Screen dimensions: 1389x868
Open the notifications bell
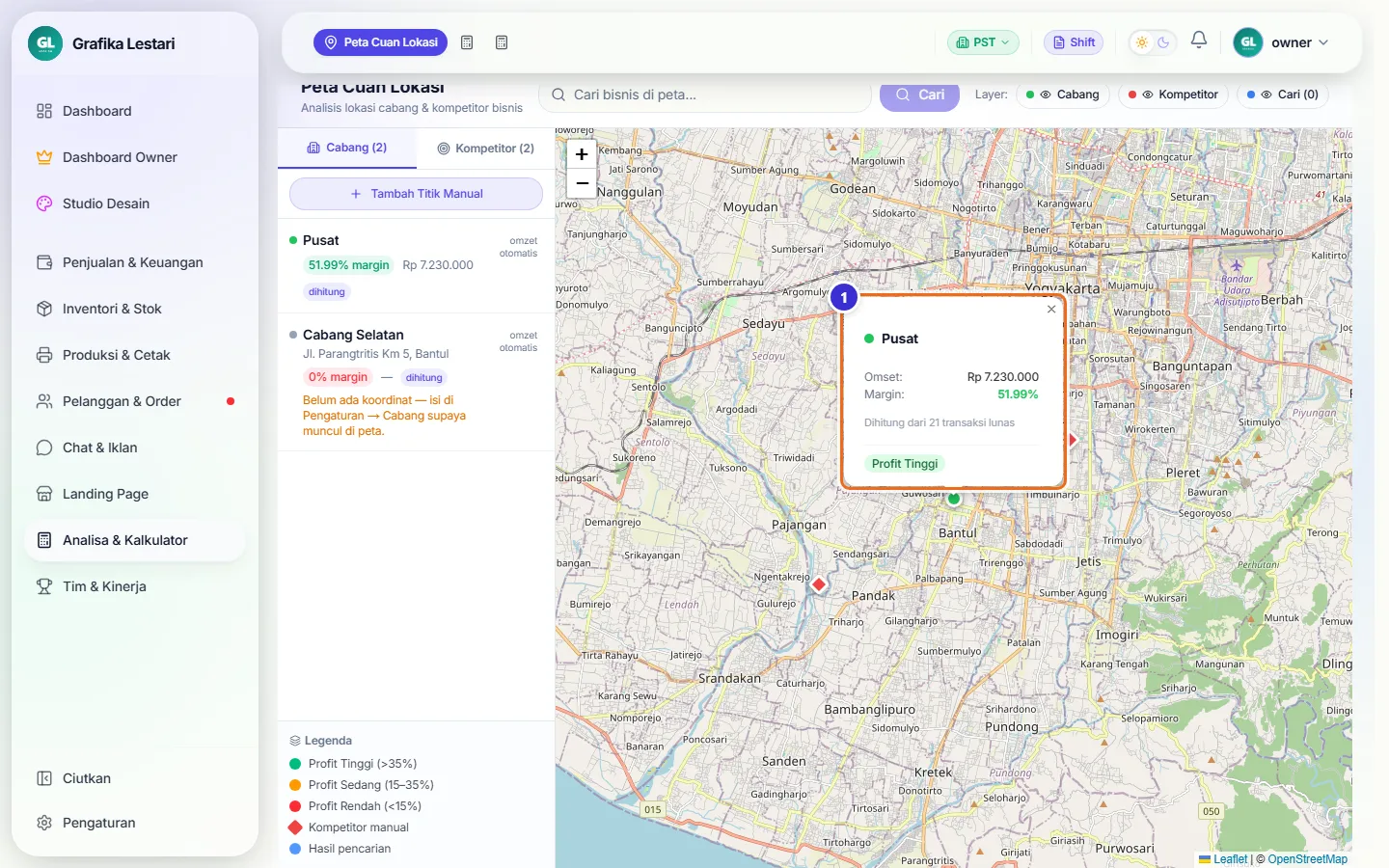tap(1199, 41)
